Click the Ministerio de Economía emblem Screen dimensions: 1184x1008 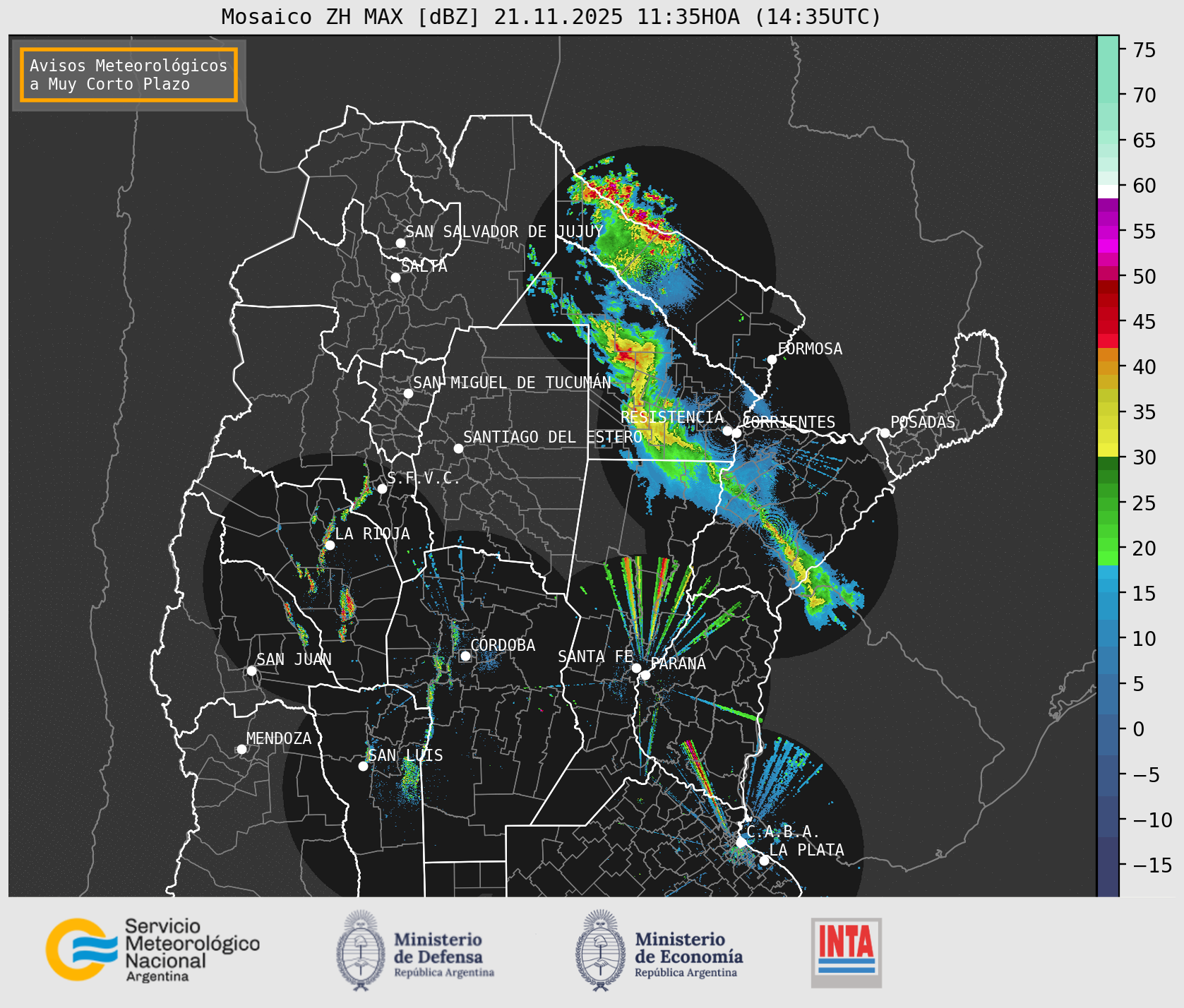(x=602, y=950)
